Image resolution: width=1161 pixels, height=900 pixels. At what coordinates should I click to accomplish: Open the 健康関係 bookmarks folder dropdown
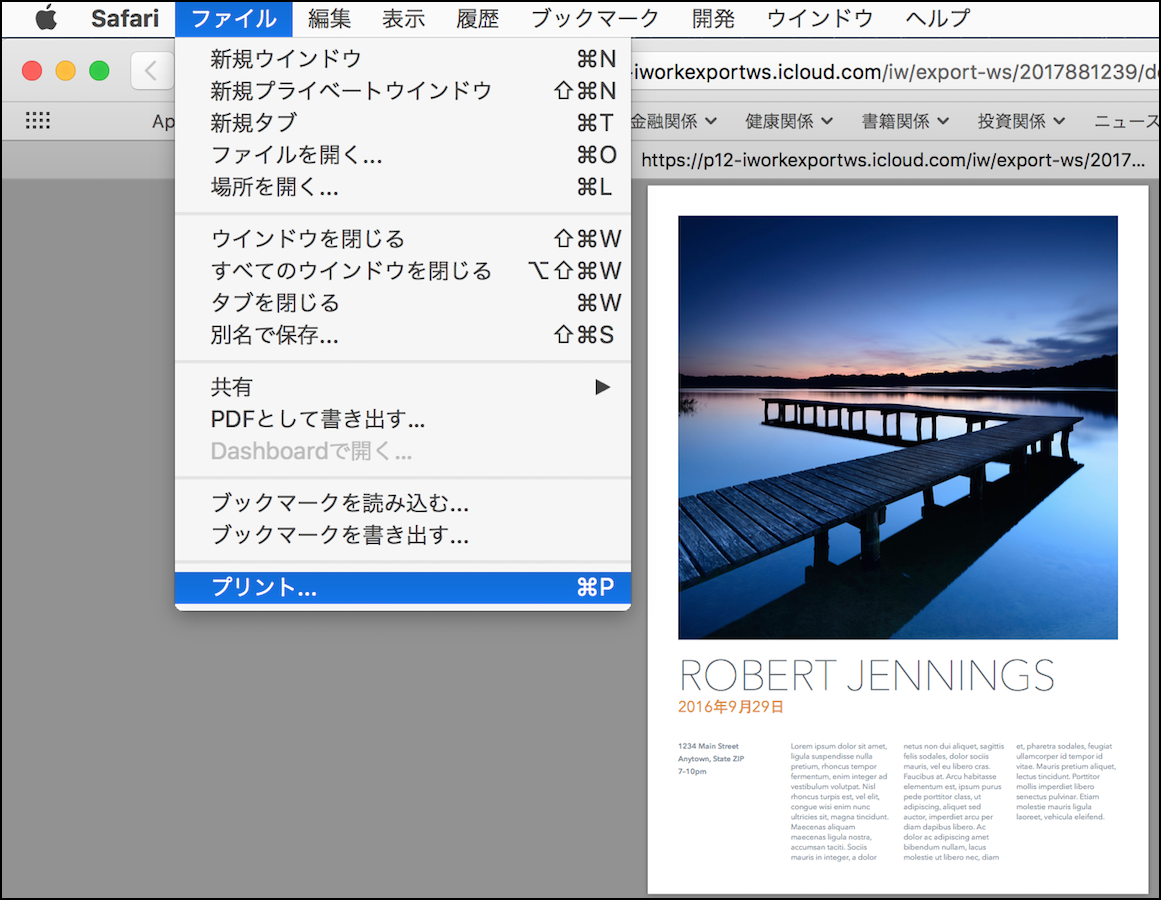(789, 121)
